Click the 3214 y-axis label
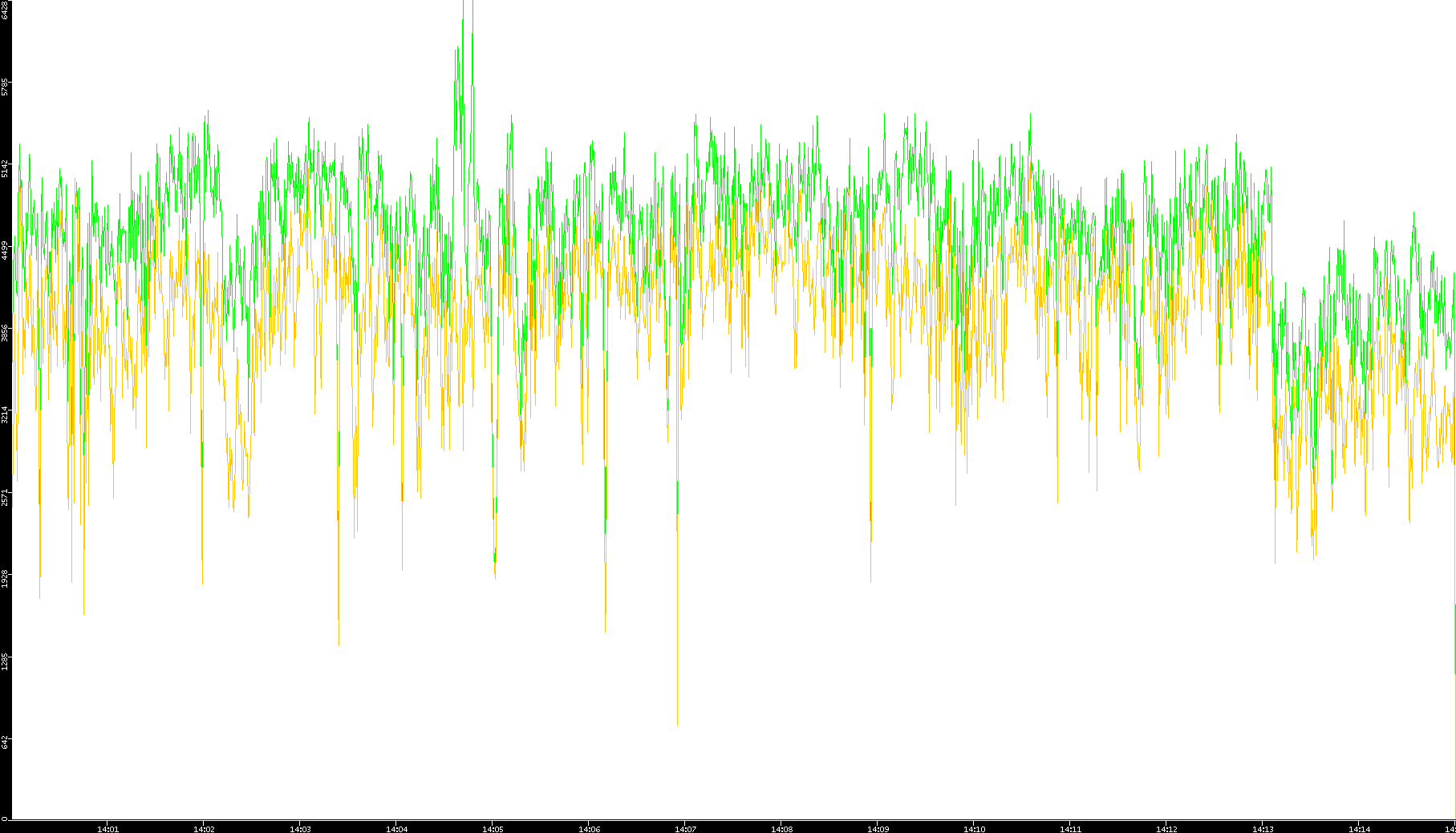This screenshot has height=833, width=1456. (5, 414)
